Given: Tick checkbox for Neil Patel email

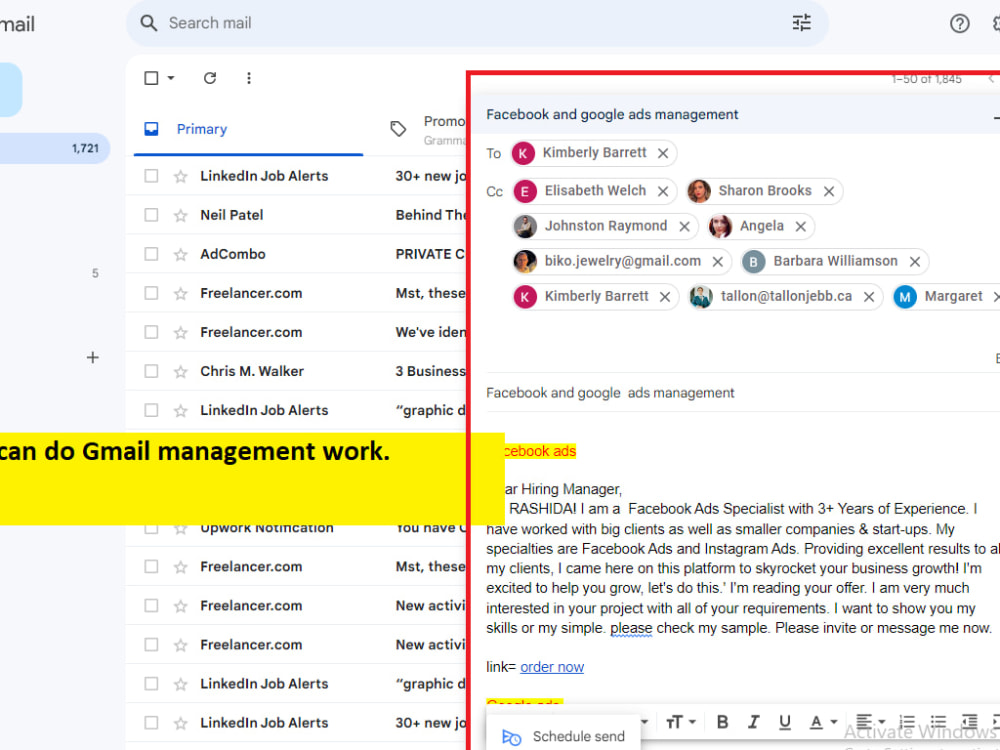Looking at the screenshot, I should (x=151, y=215).
